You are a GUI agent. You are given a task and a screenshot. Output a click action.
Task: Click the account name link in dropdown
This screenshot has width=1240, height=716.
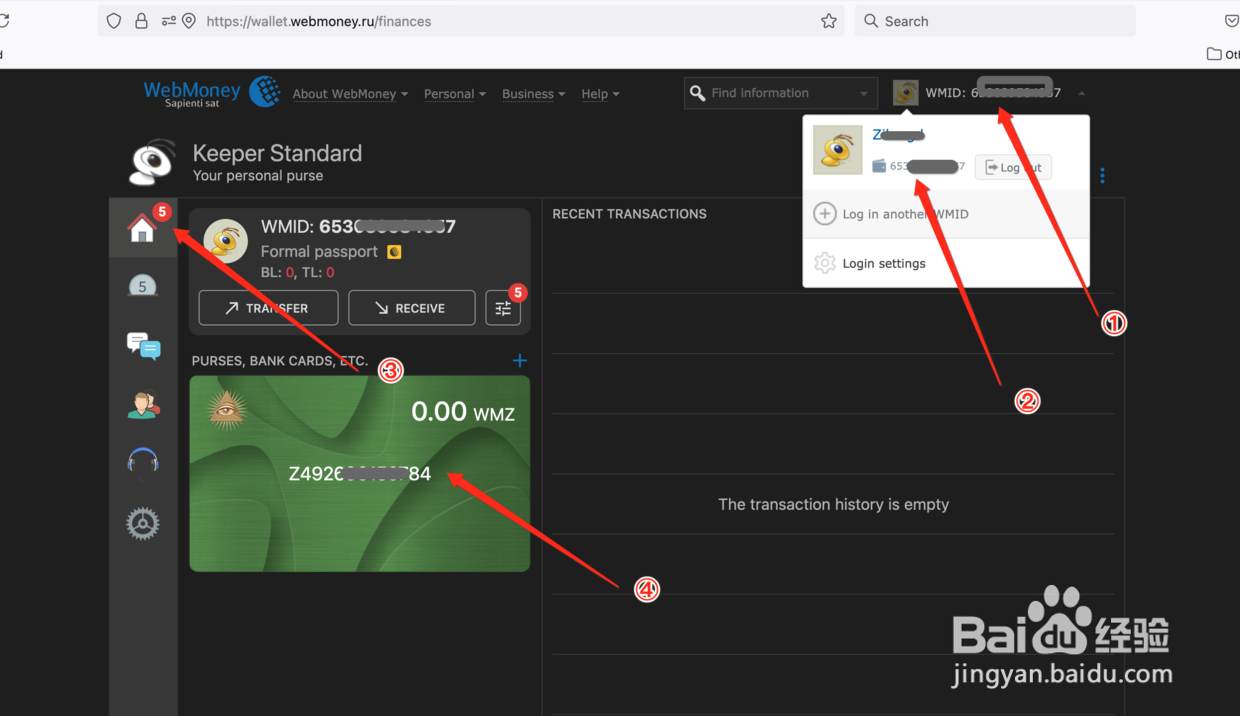[898, 135]
